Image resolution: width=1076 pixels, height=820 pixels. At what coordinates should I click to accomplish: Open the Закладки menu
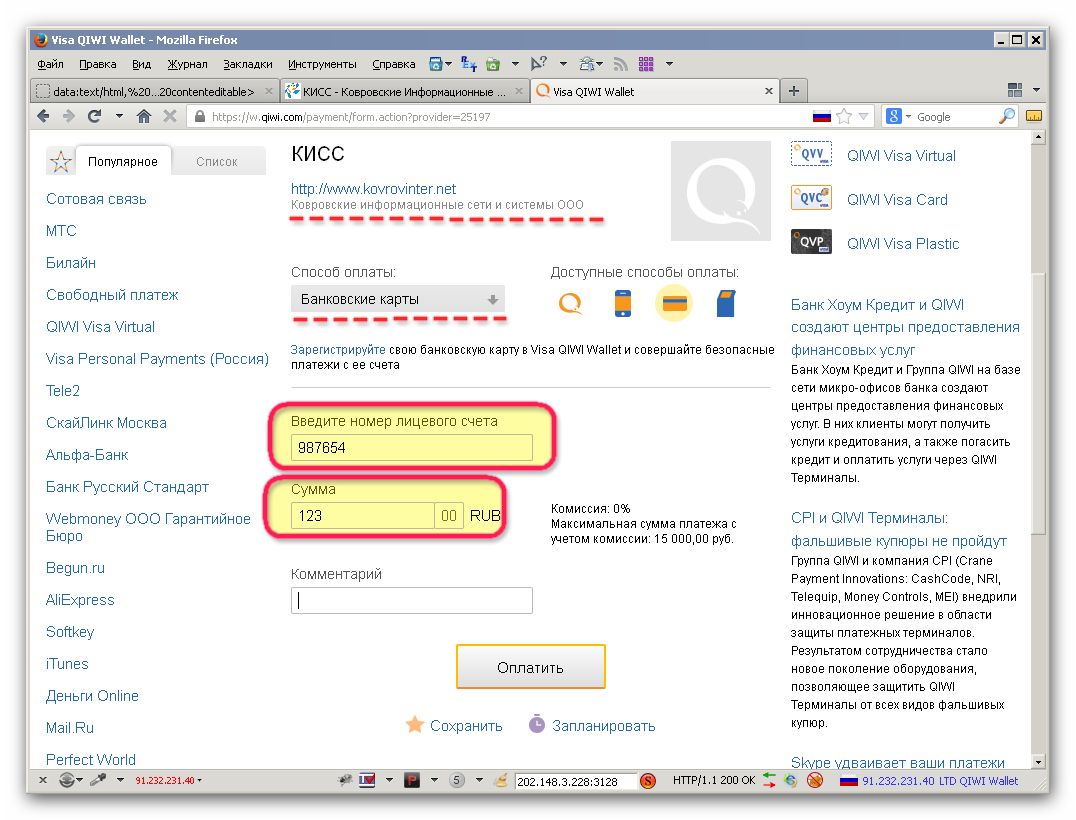coord(248,65)
